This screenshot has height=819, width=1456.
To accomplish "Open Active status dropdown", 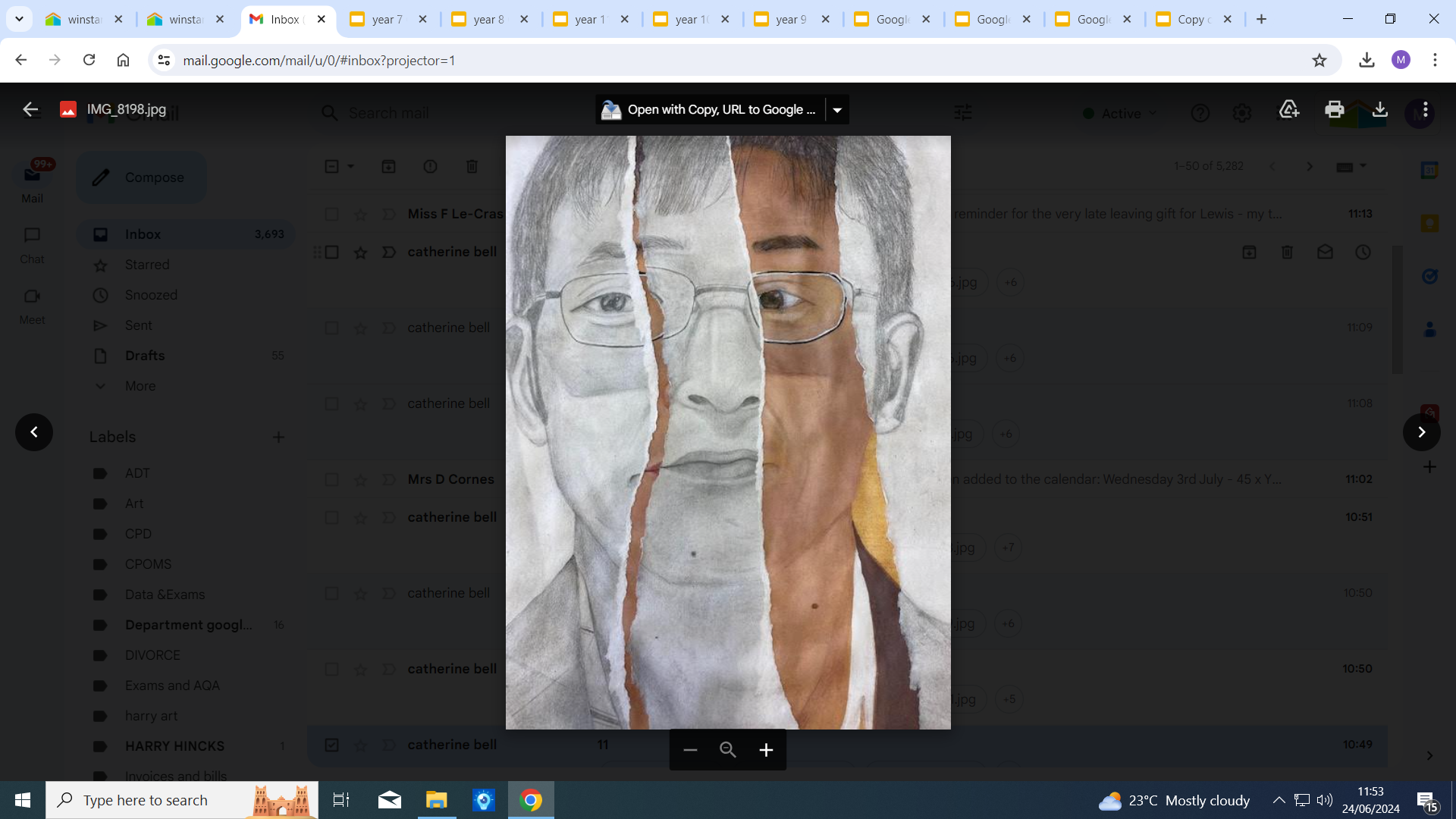I will click(x=1121, y=113).
